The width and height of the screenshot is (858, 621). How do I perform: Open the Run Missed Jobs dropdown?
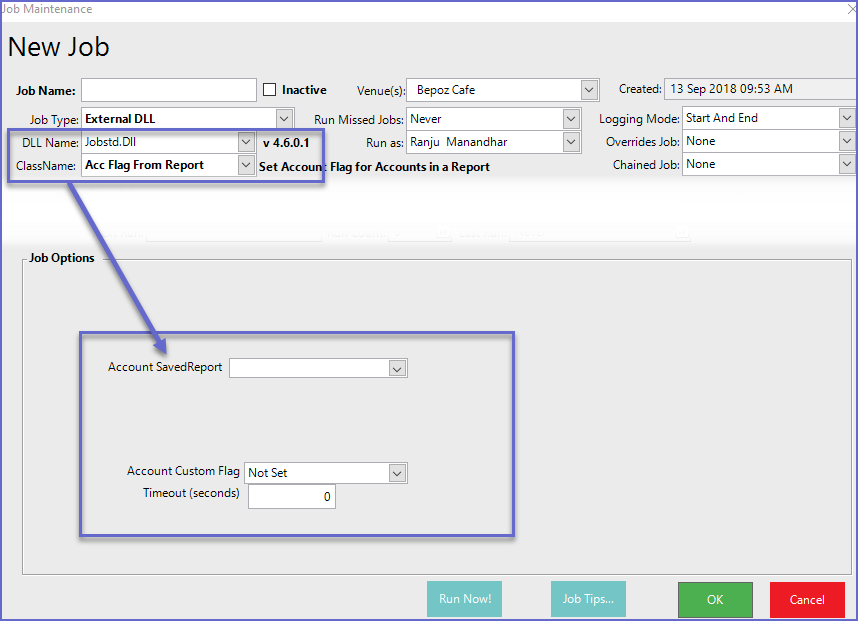pos(570,119)
